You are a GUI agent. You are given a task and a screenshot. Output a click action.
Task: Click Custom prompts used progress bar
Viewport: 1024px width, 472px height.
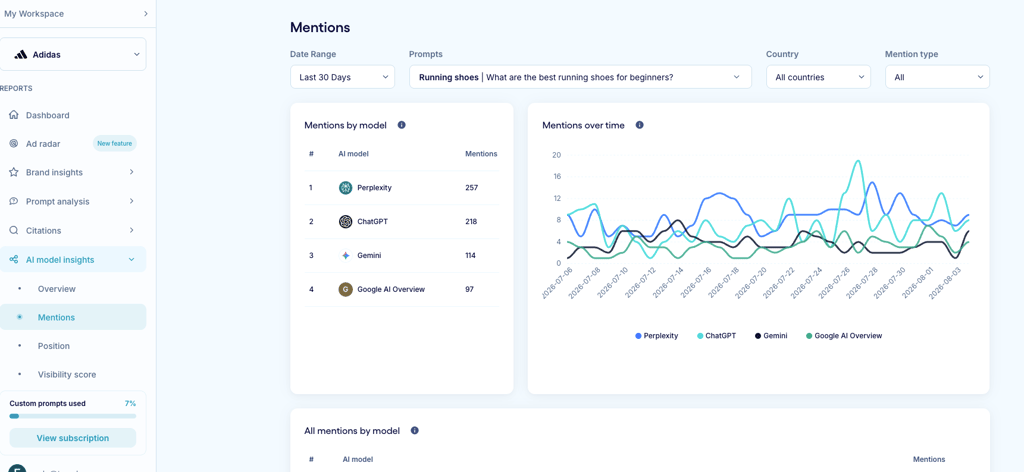pos(72,416)
